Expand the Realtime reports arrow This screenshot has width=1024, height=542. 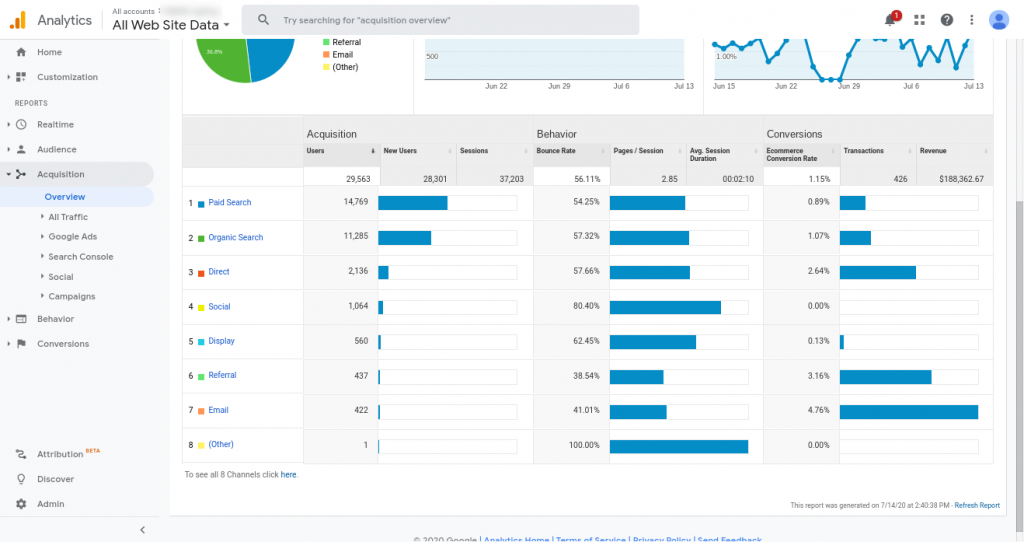pos(8,125)
